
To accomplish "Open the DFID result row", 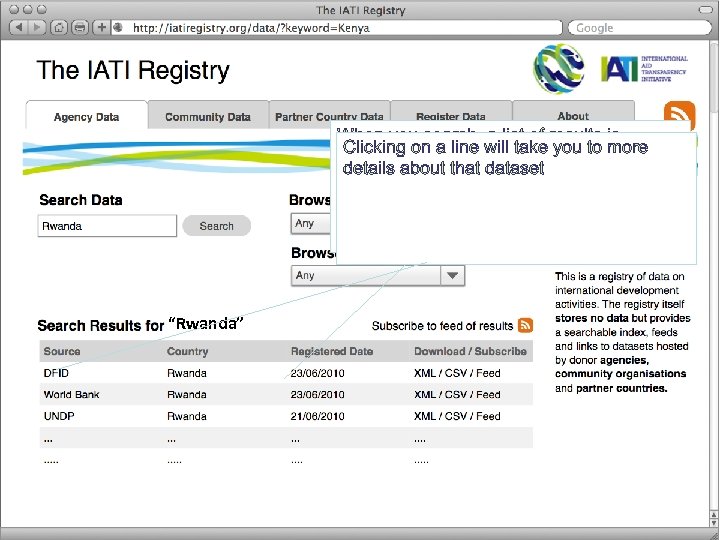I will 286,373.
